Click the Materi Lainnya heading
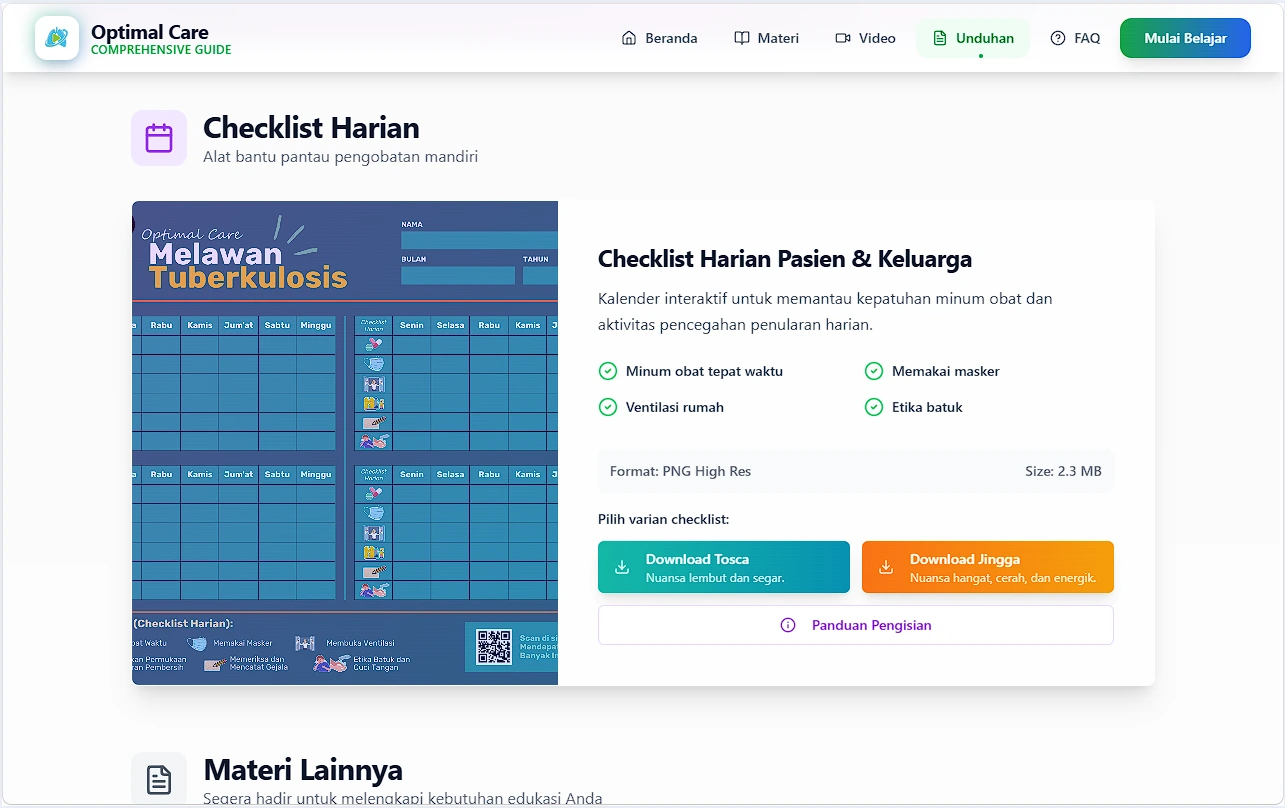The image size is (1285, 808). click(303, 770)
